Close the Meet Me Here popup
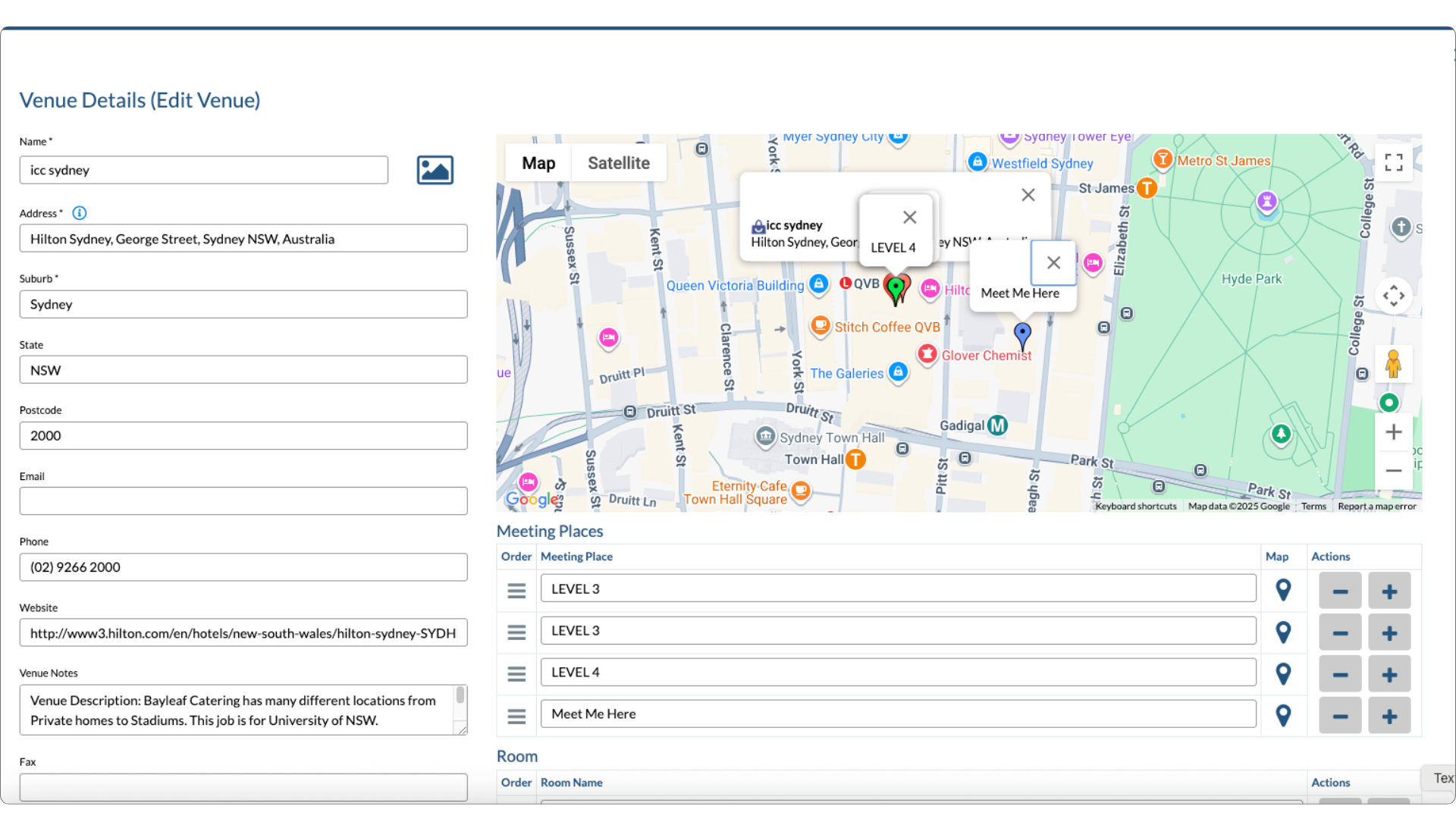1456x819 pixels. pos(1053,263)
